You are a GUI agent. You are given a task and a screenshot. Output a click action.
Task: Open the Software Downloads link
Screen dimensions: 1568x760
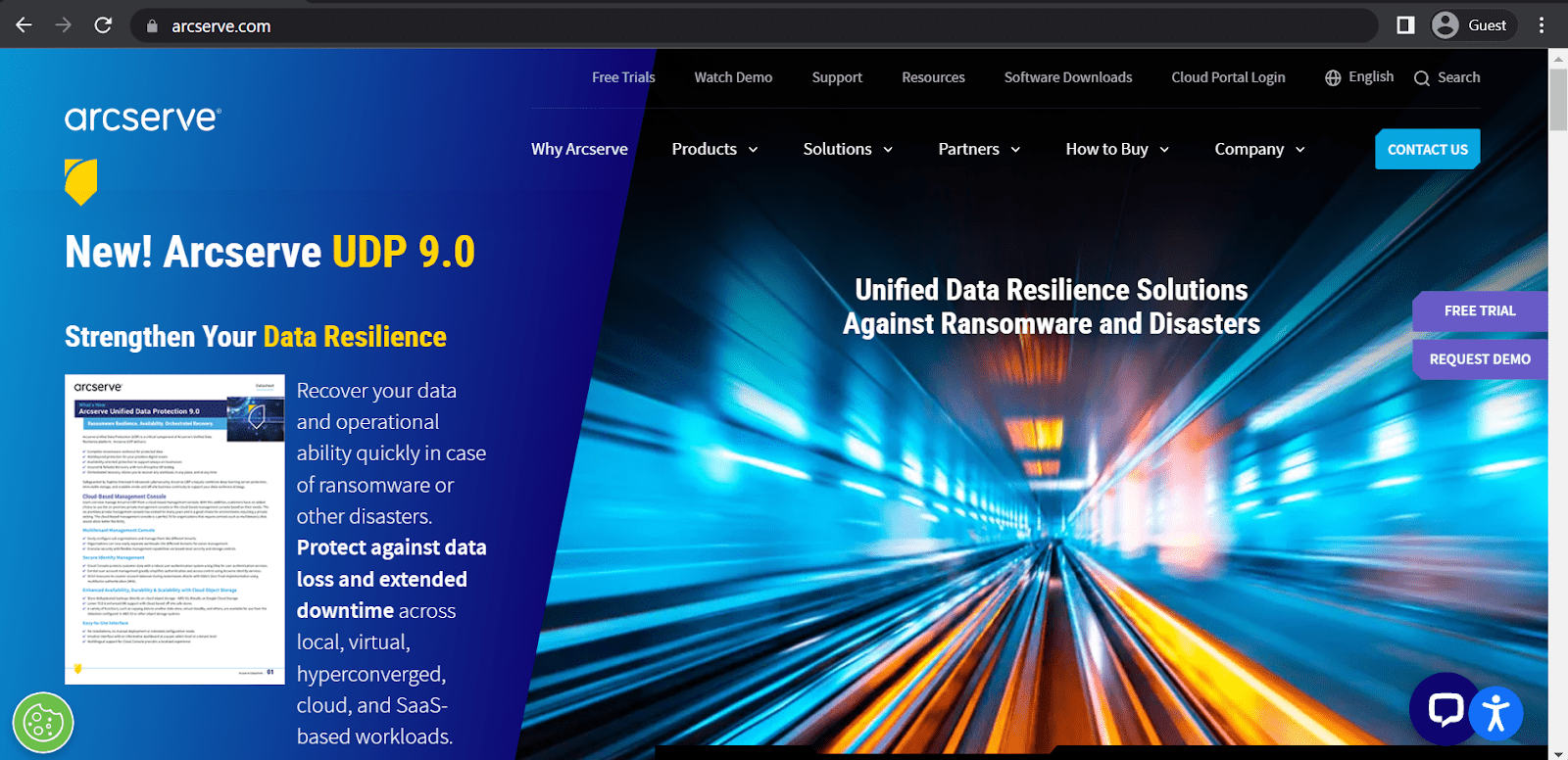click(x=1067, y=77)
